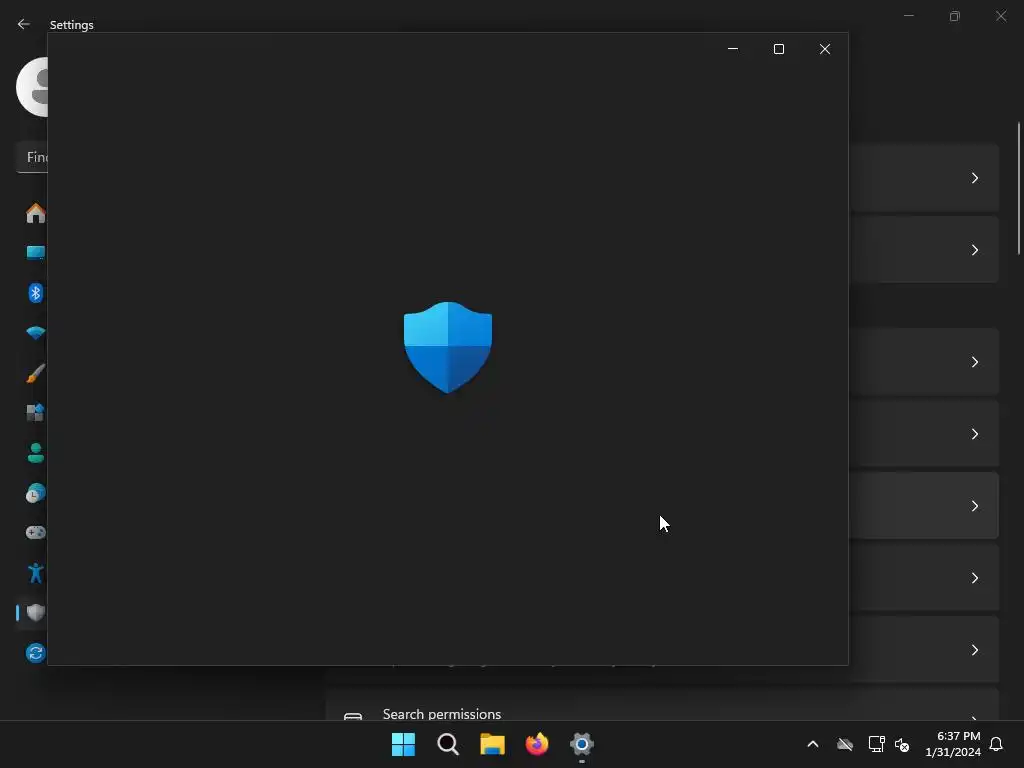The width and height of the screenshot is (1024, 768).
Task: Open the OneDrive tray icon
Action: pyautogui.click(x=845, y=744)
